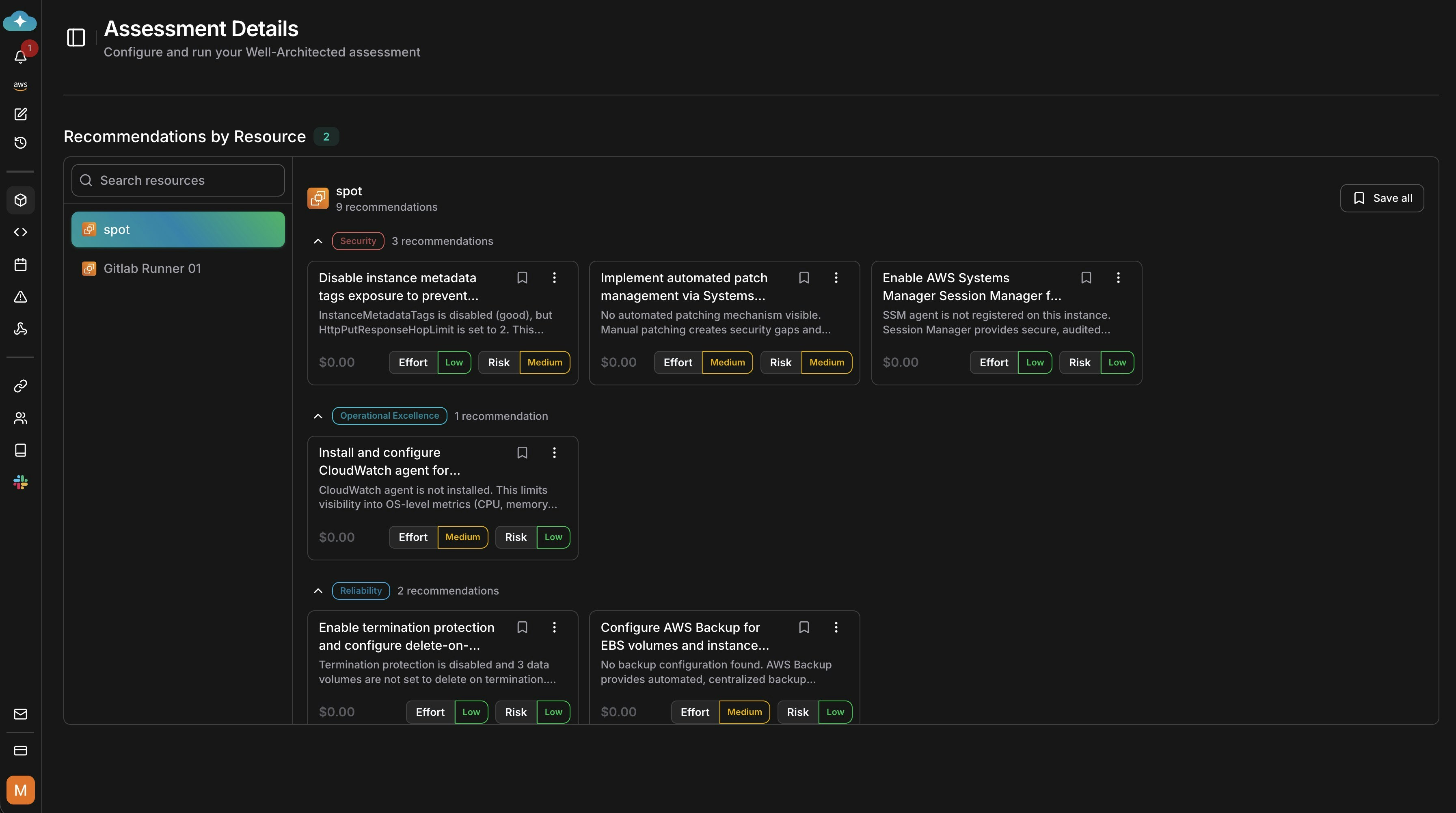Open the calendar panel from the sidebar
1456x813 pixels.
(20, 264)
